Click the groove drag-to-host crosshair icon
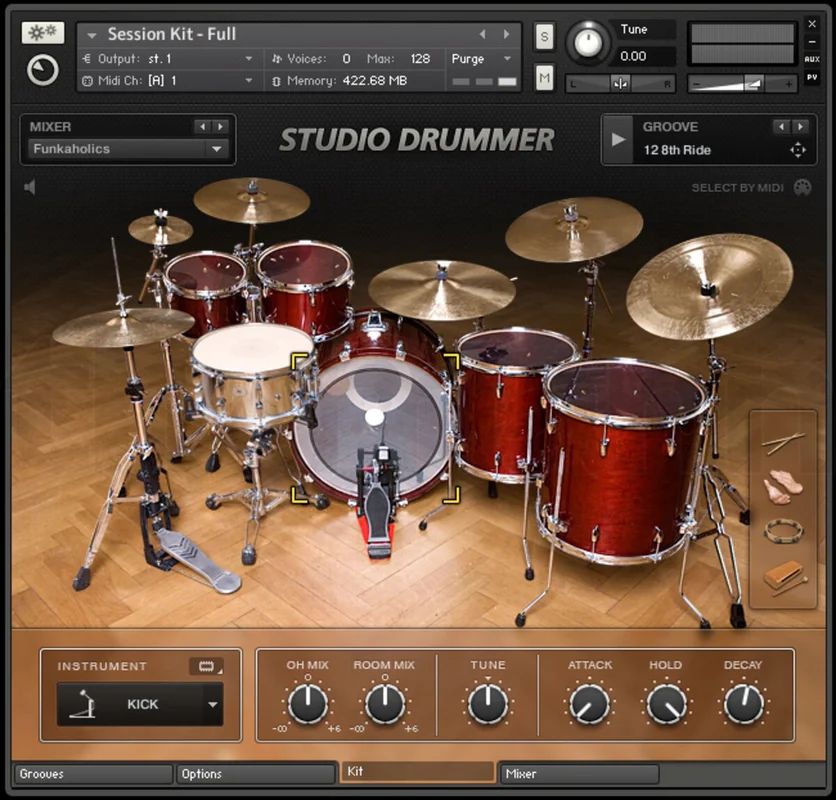The height and width of the screenshot is (800, 836). click(x=798, y=150)
